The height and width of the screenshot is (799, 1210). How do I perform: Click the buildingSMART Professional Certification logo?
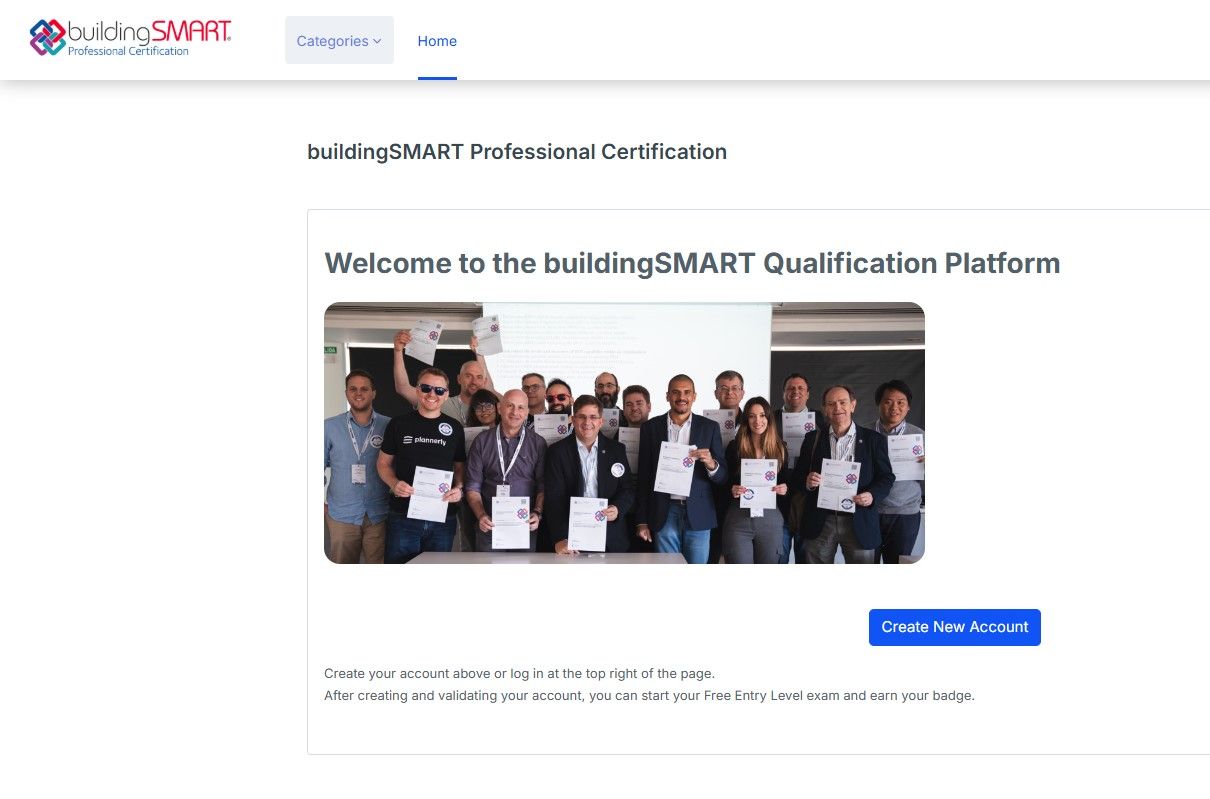pos(131,38)
